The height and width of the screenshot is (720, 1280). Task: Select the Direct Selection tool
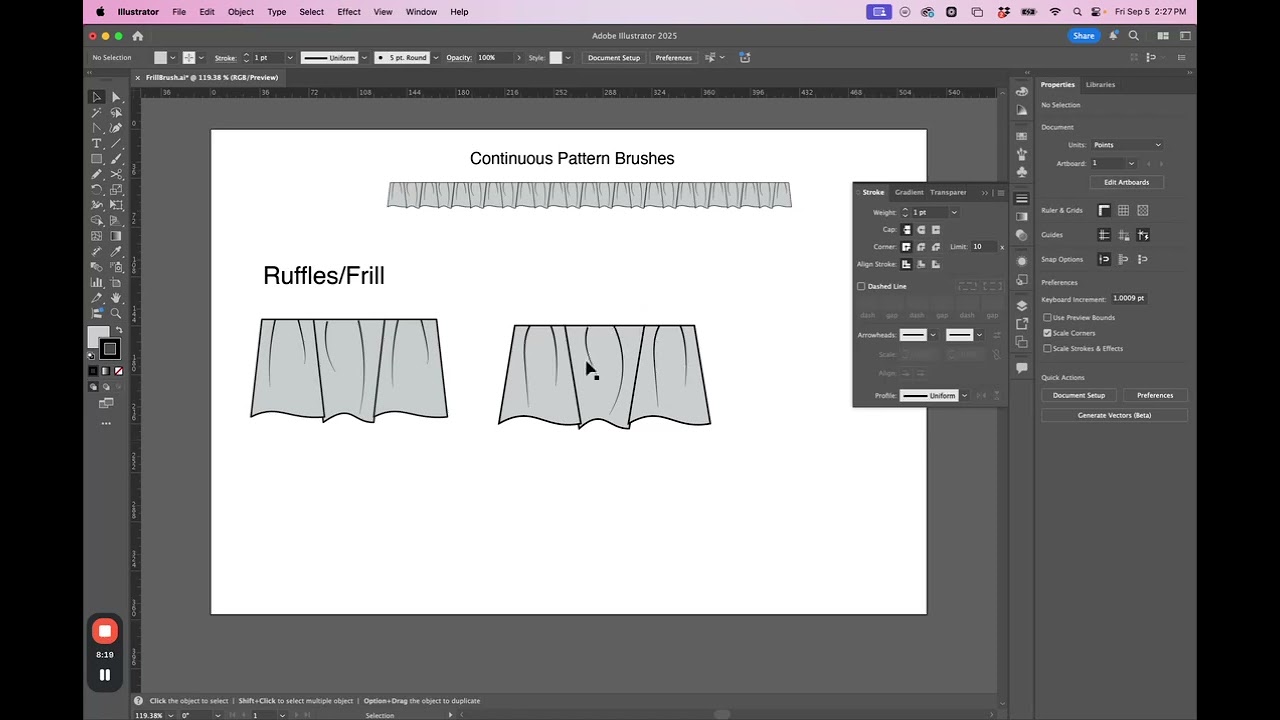(x=116, y=97)
